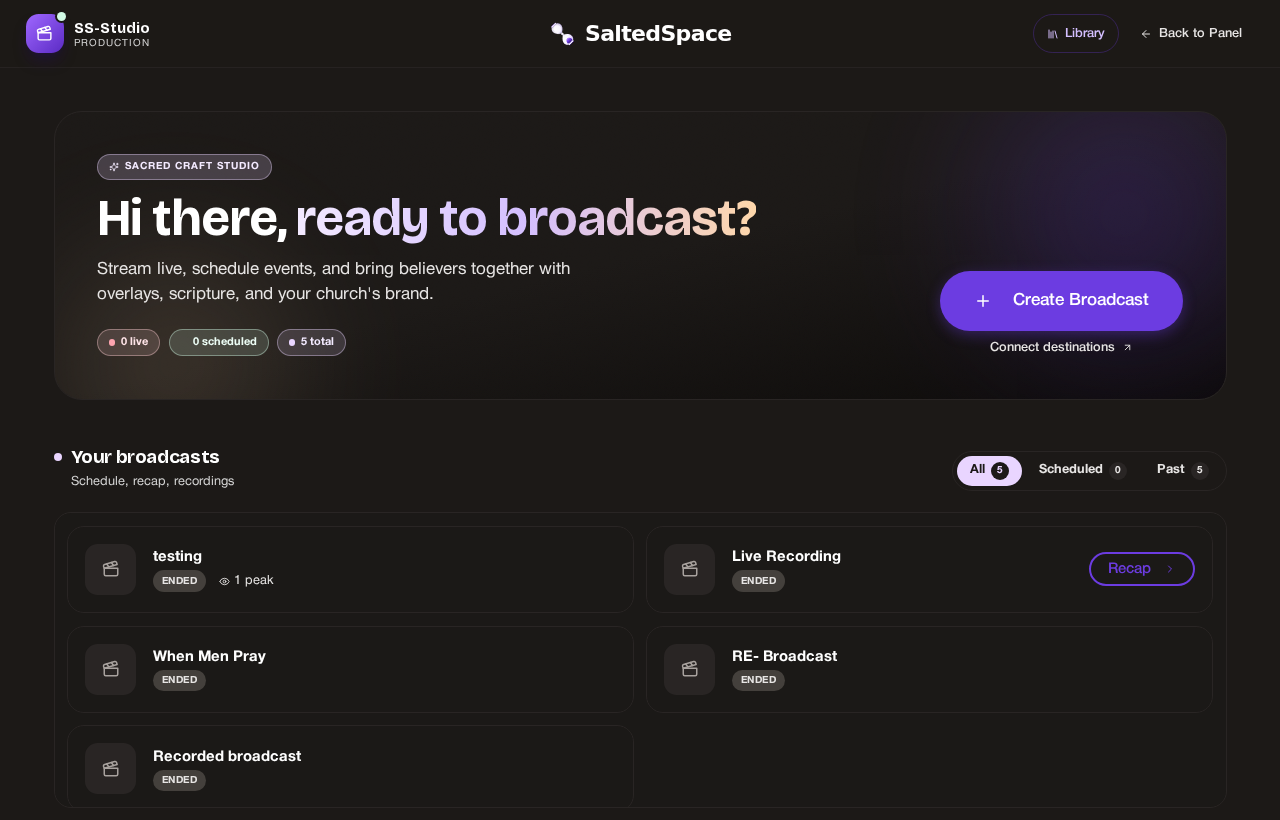Click the count badge 0 on Scheduled tab

[x=1118, y=471]
